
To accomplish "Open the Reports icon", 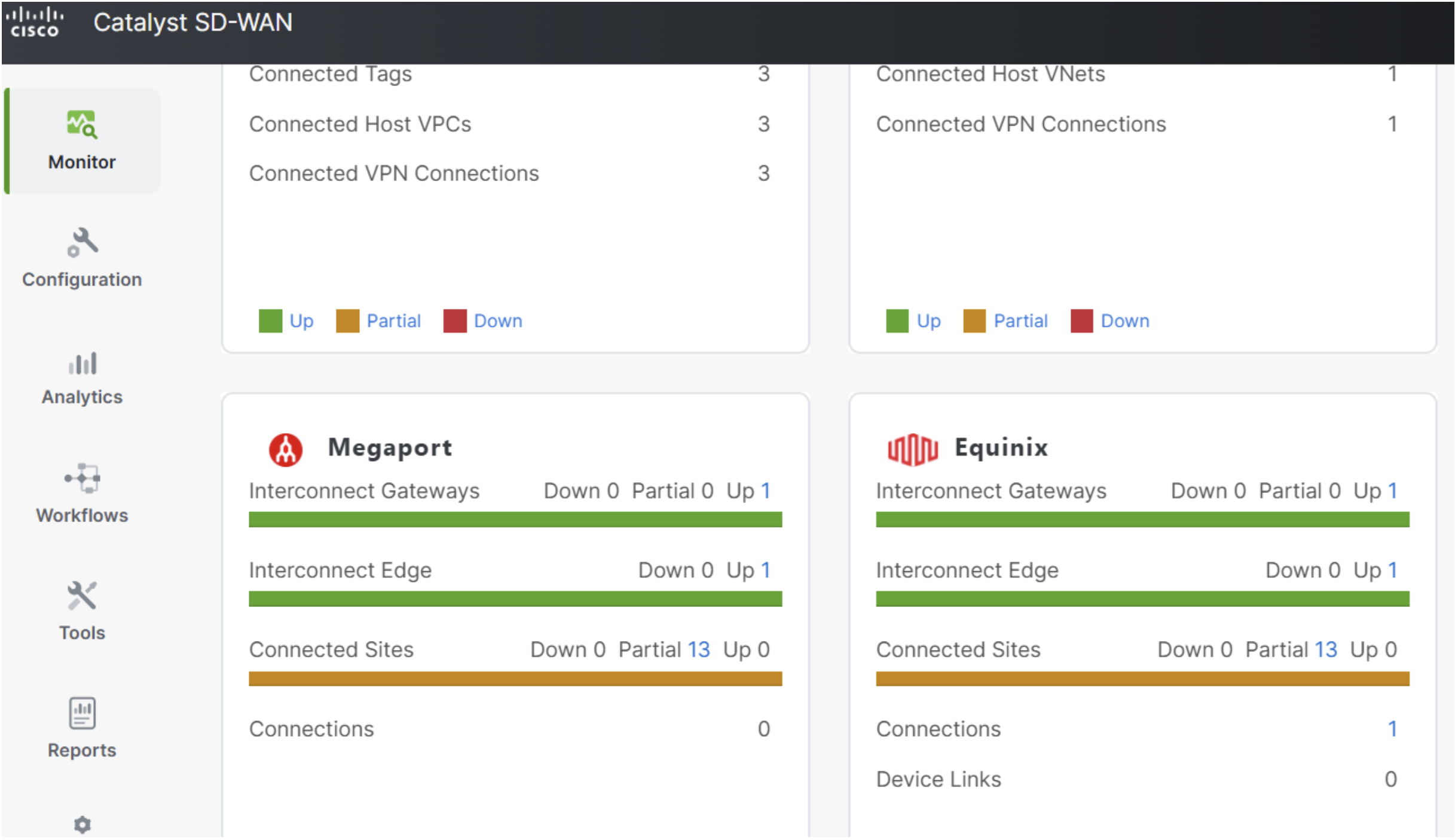I will click(x=82, y=713).
